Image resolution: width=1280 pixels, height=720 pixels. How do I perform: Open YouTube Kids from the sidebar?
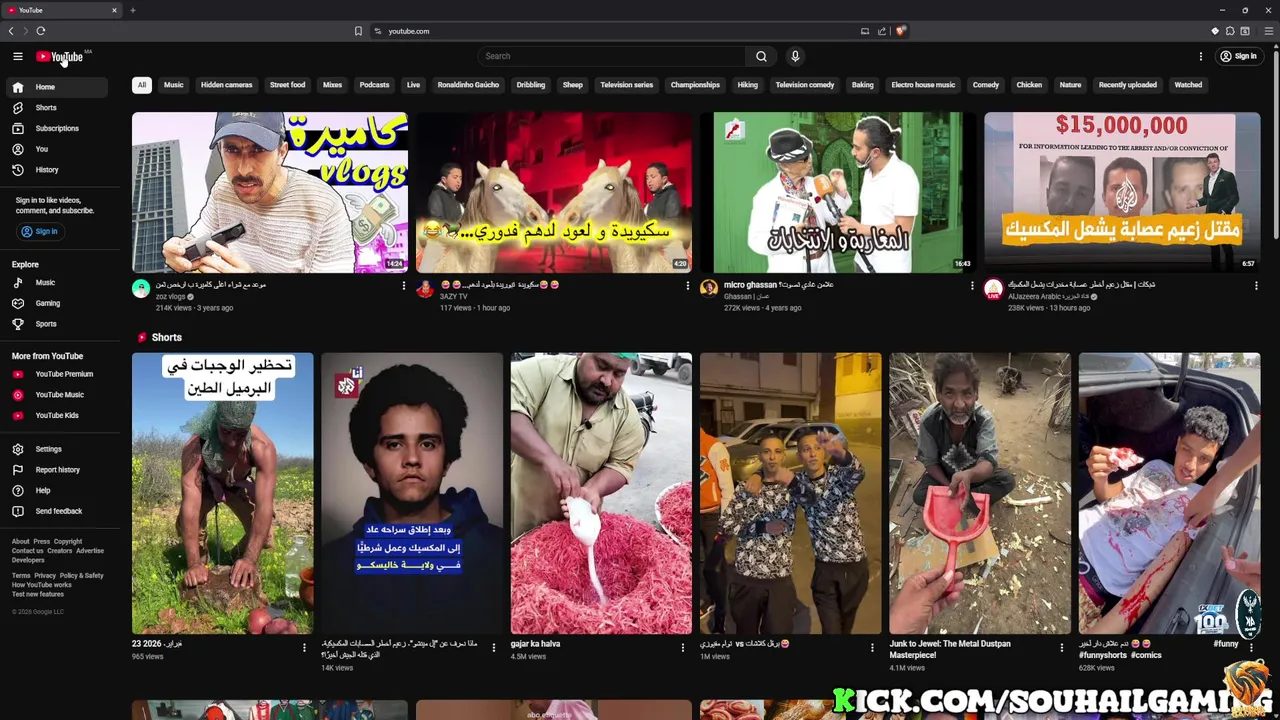coord(56,415)
